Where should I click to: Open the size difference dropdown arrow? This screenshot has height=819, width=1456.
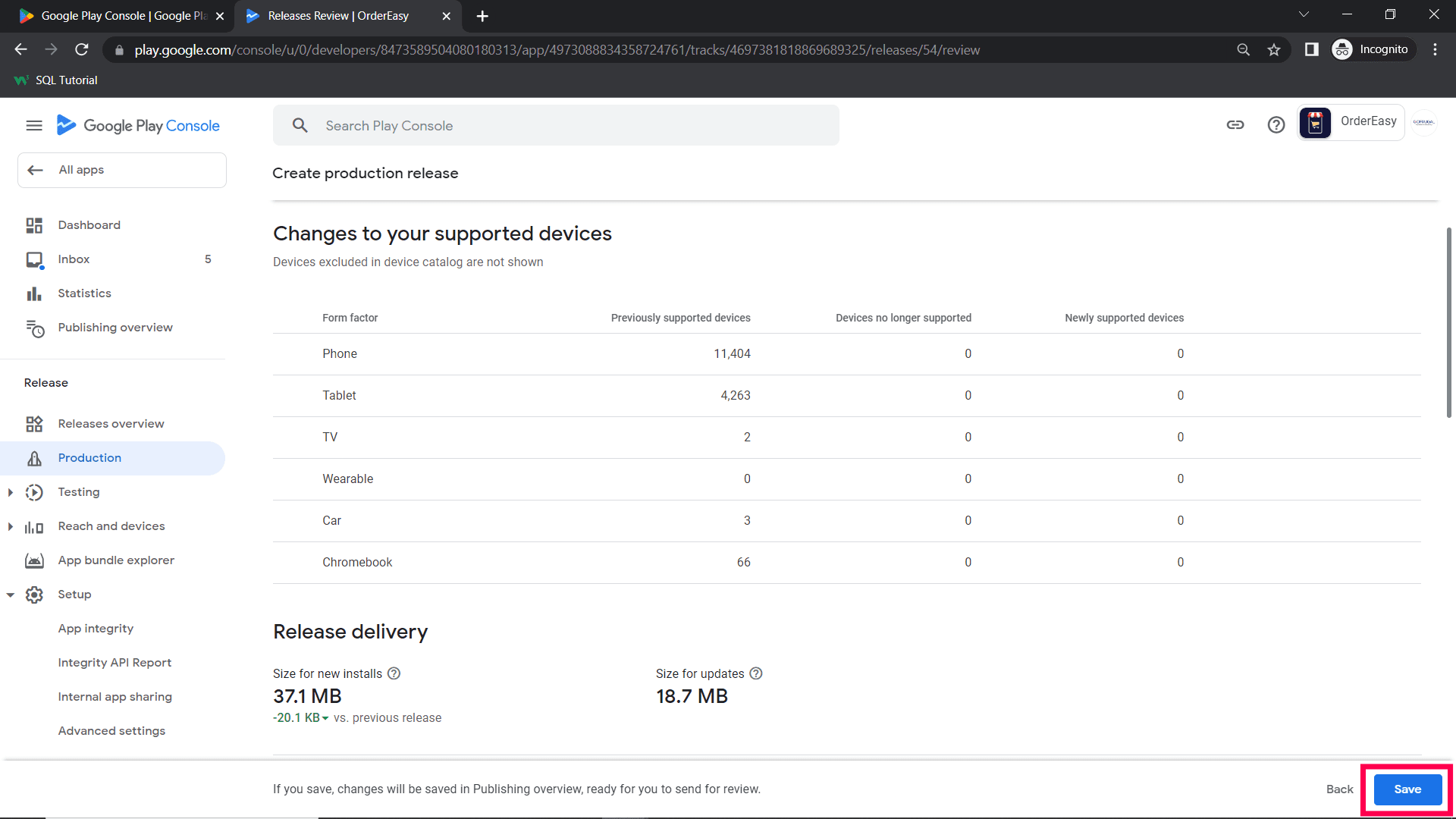[x=325, y=718]
